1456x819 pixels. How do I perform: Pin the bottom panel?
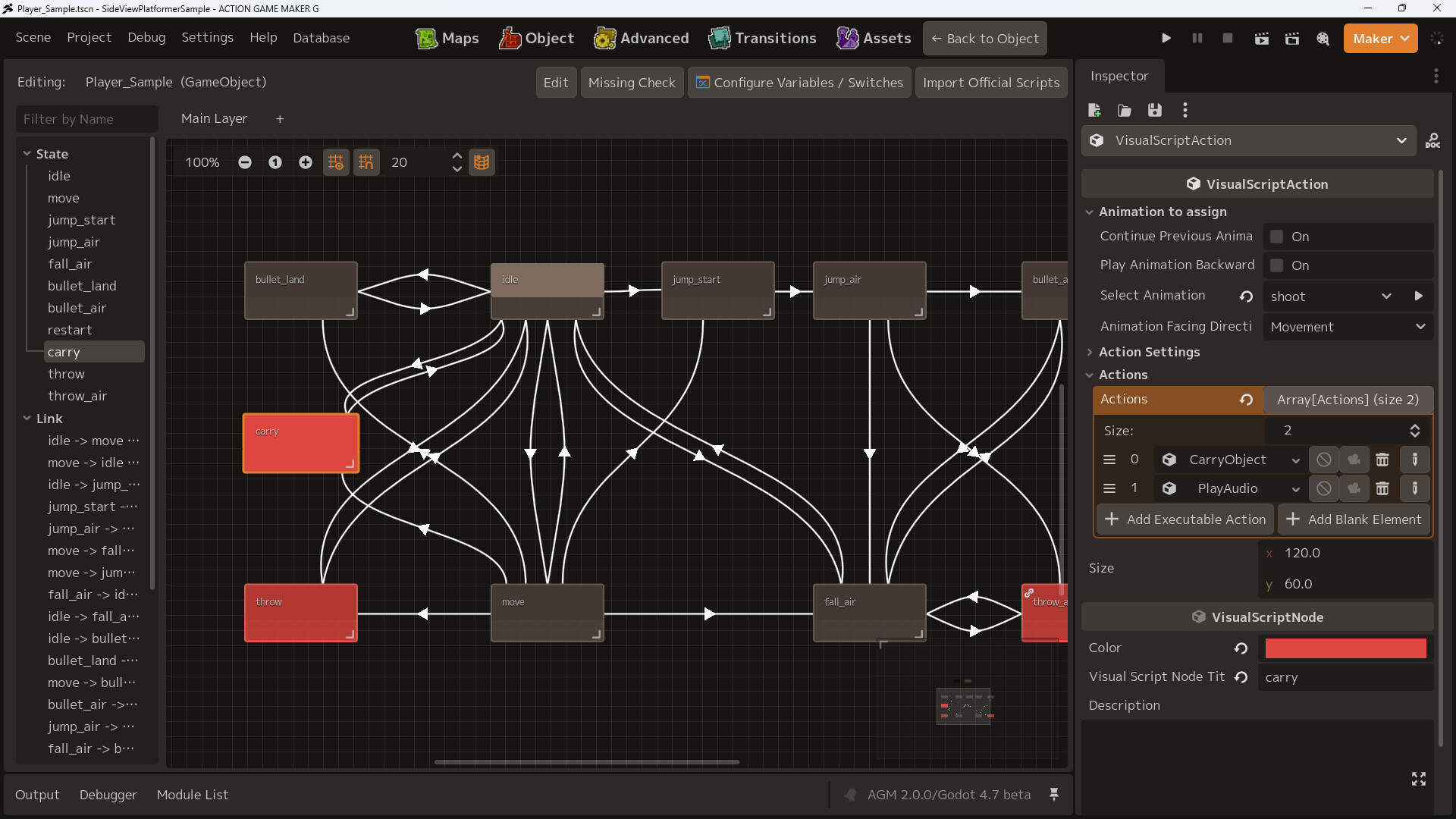click(x=1054, y=794)
